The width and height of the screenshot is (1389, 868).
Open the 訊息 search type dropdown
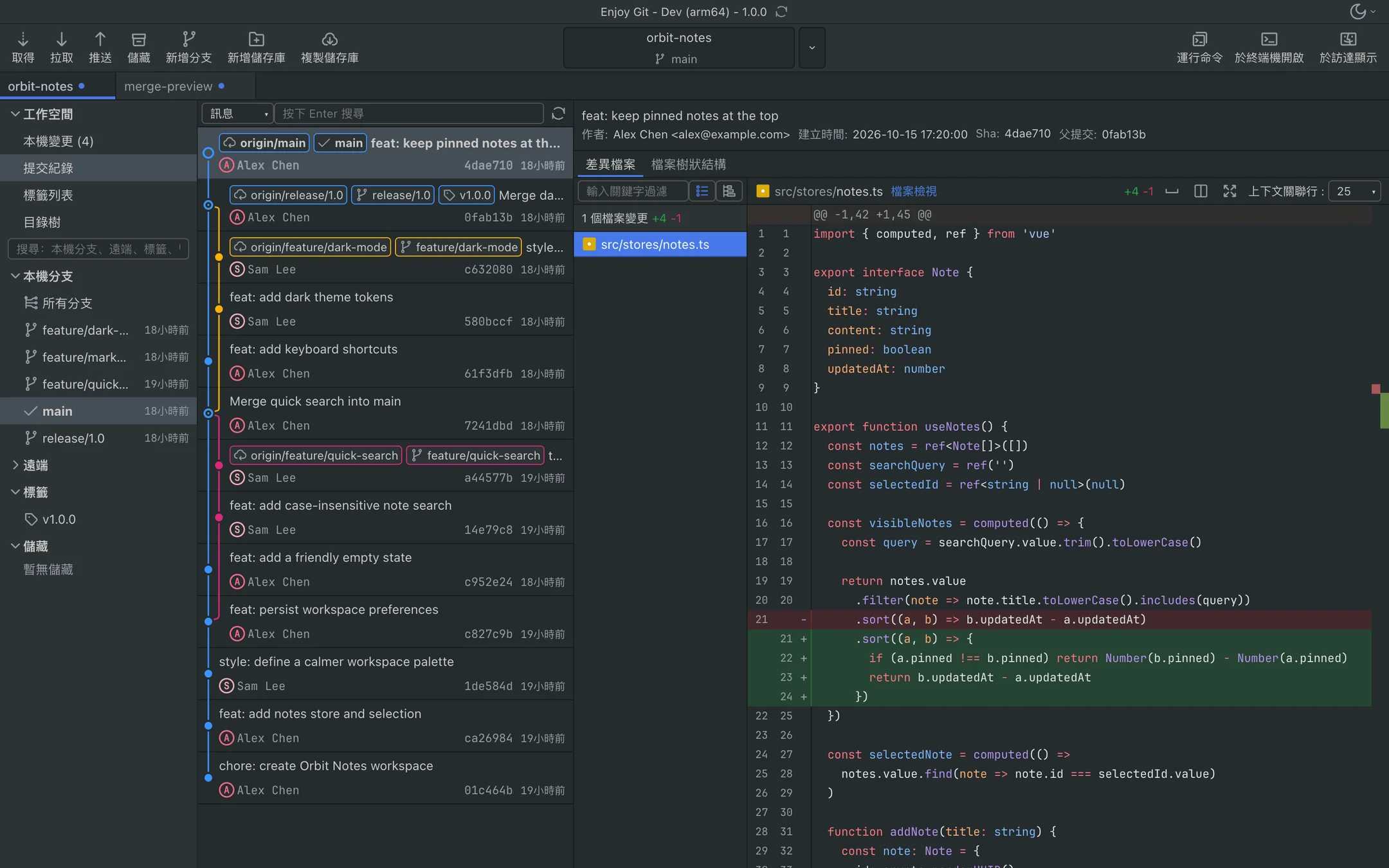point(237,114)
